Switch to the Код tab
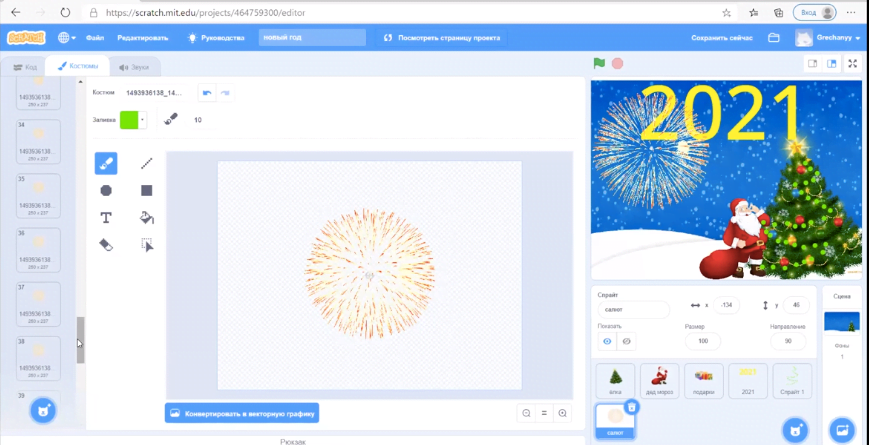Screen dimensions: 869x445 point(25,67)
